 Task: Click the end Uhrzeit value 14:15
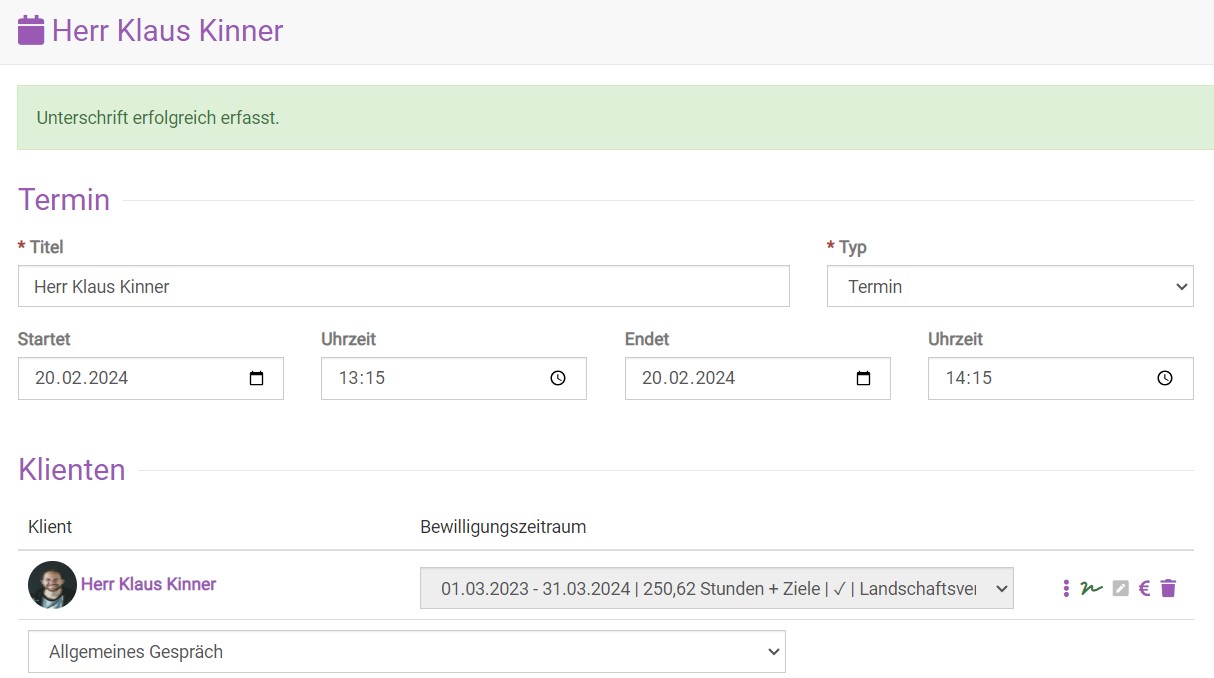tap(969, 378)
